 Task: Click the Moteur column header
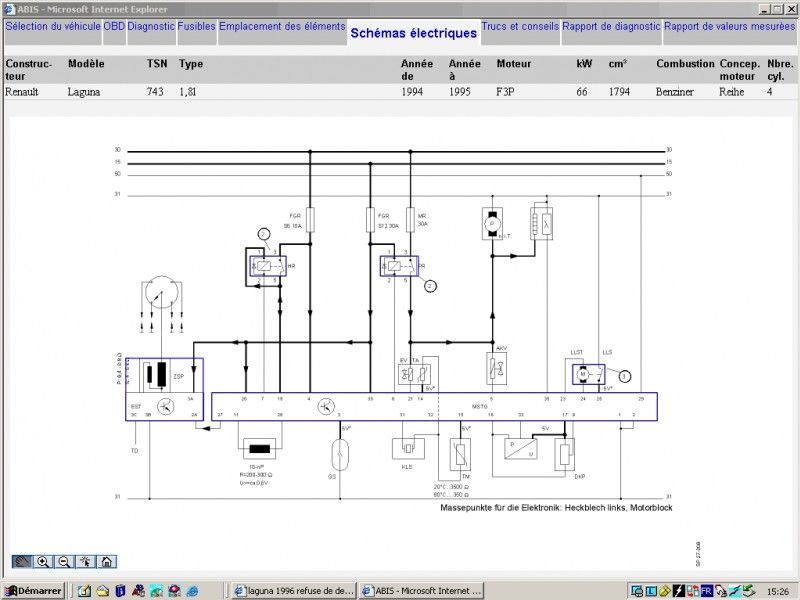pos(514,64)
